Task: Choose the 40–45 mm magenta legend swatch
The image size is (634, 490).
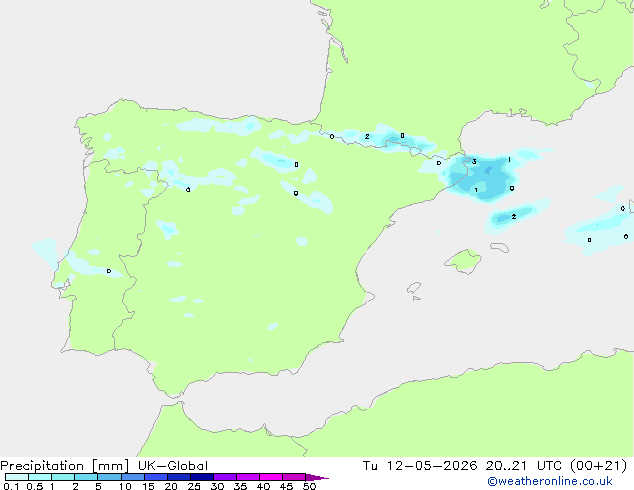Action: pyautogui.click(x=271, y=477)
